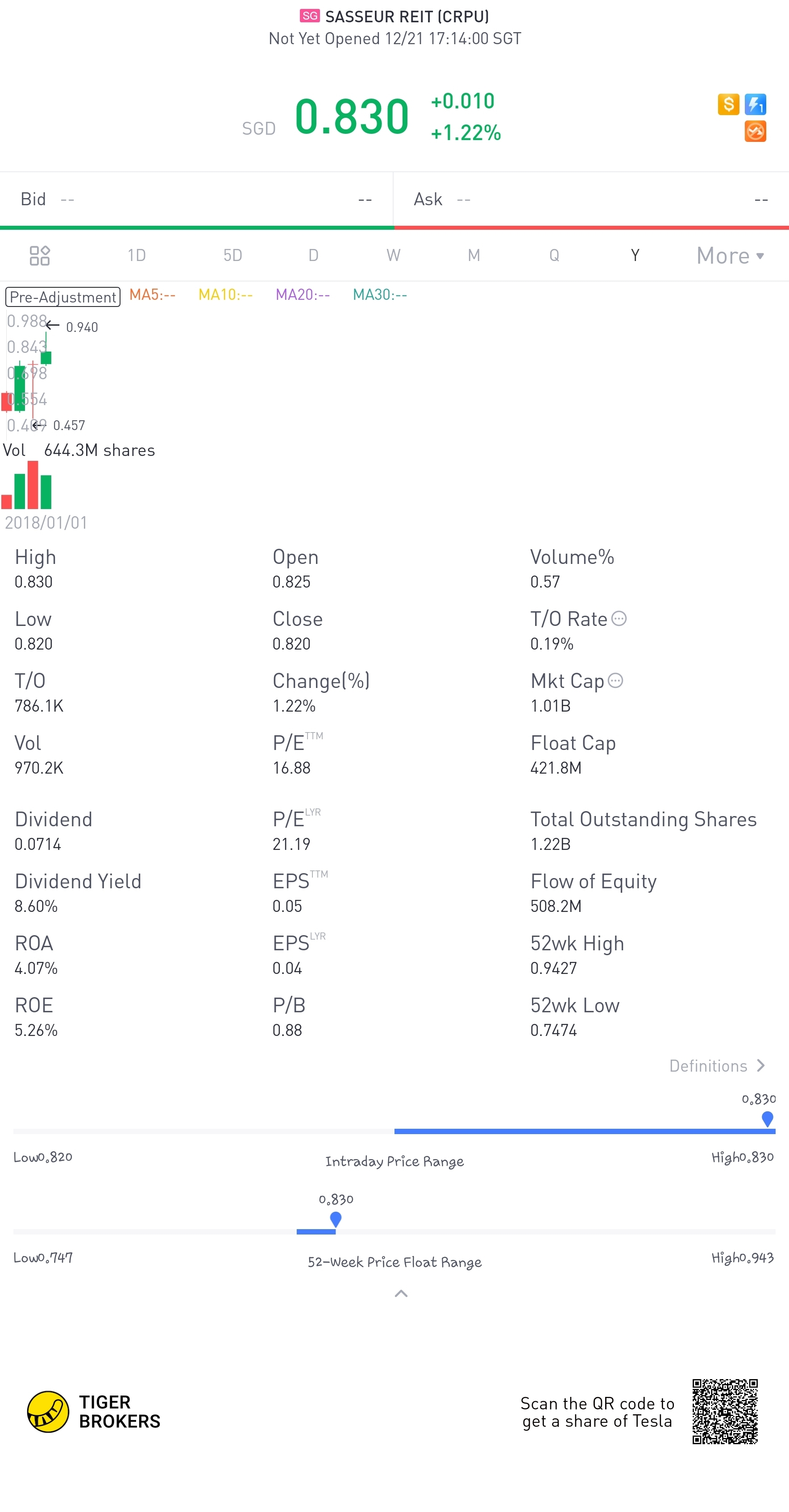Tap the 52-Week Price range marker
789x1512 pixels.
point(336,1219)
